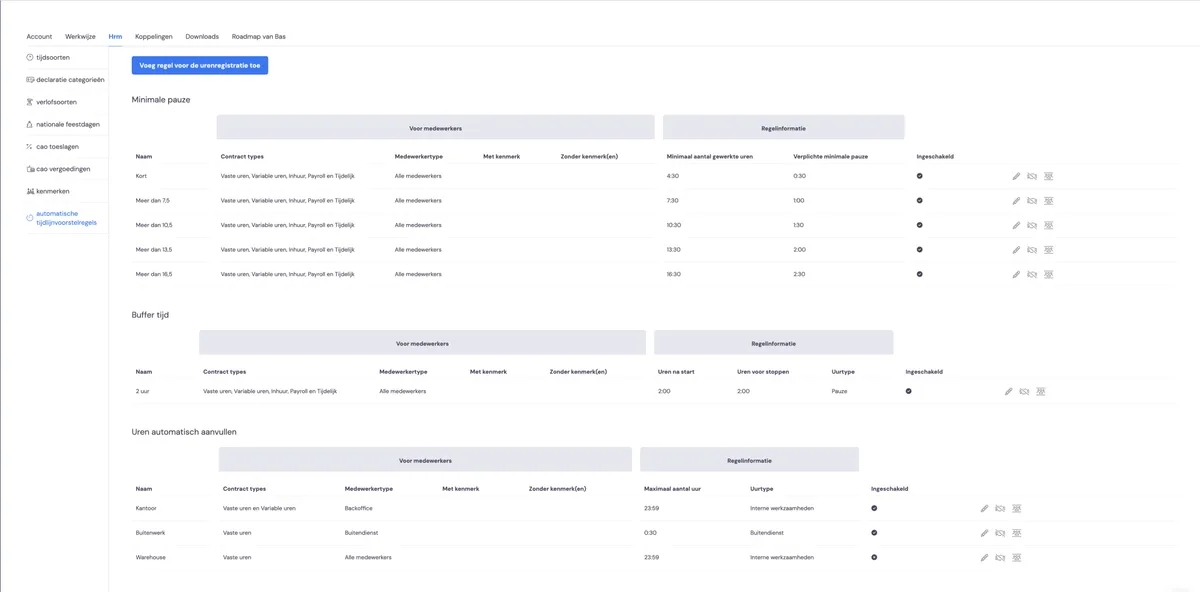Click the 'Warehouse' name cell
The height and width of the screenshot is (592, 1200).
(x=151, y=557)
